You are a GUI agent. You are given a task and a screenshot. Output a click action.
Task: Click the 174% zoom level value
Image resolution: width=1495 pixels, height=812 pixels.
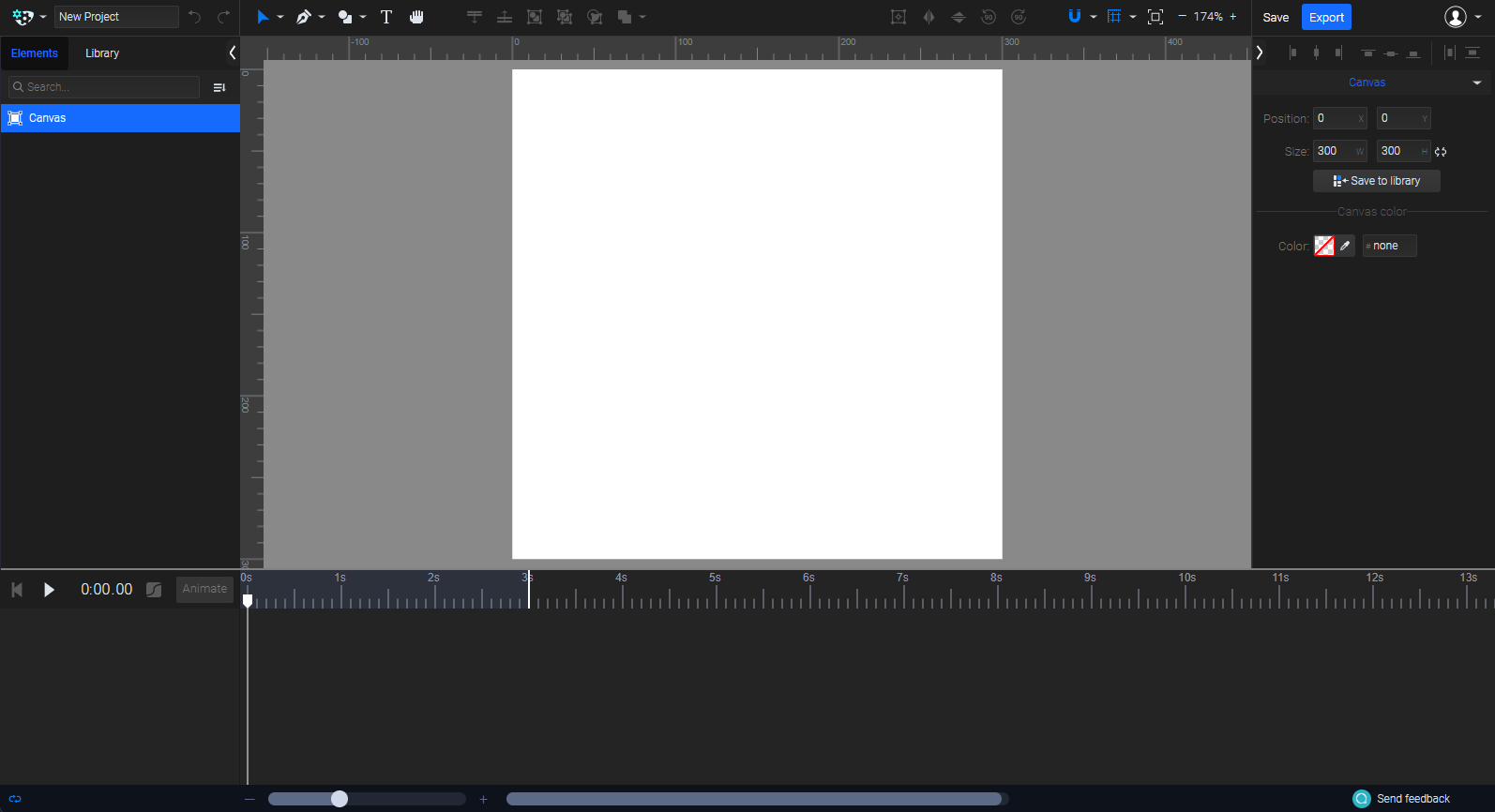pyautogui.click(x=1208, y=17)
